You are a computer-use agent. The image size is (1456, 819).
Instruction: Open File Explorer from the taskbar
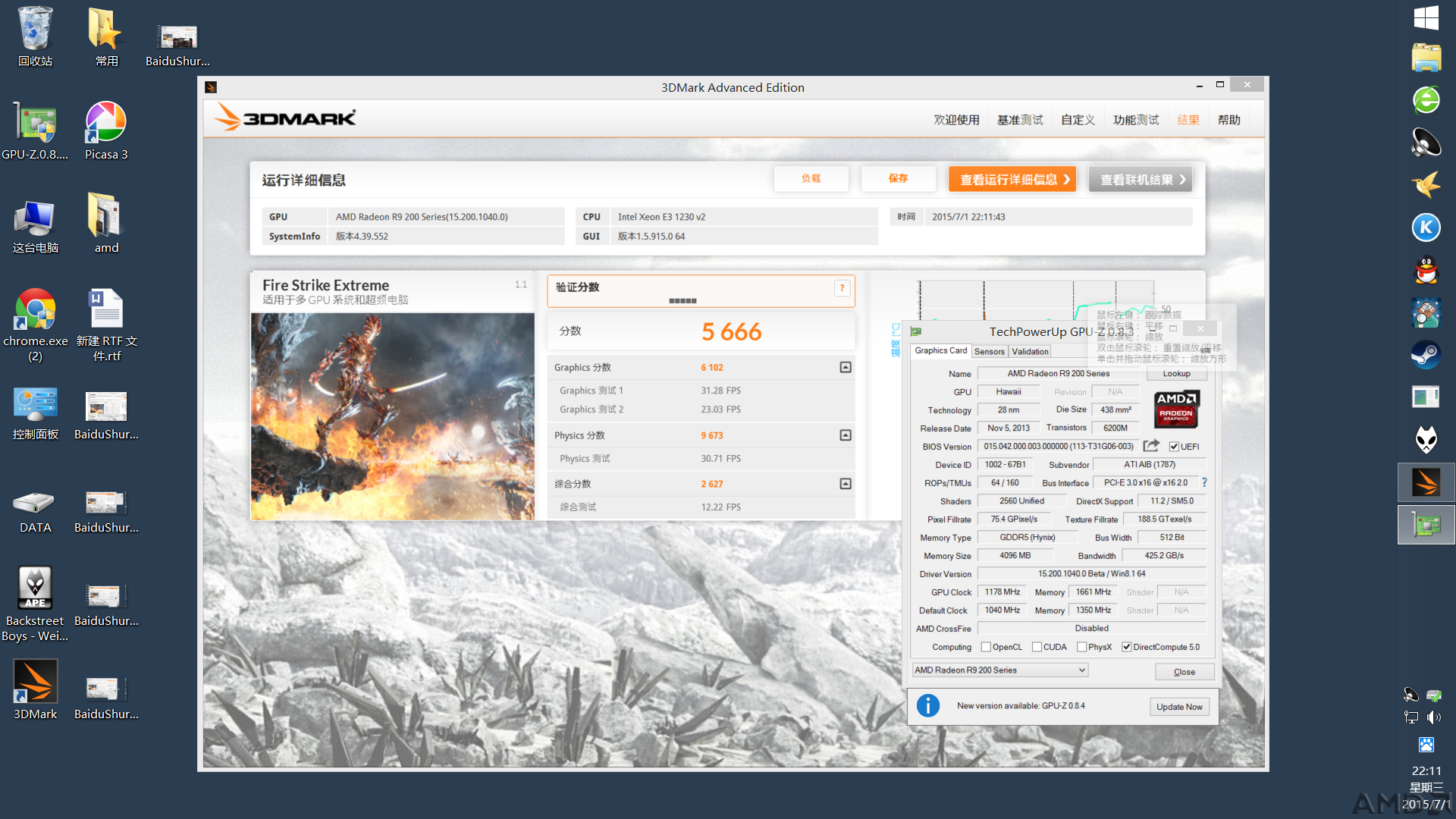tap(1426, 58)
